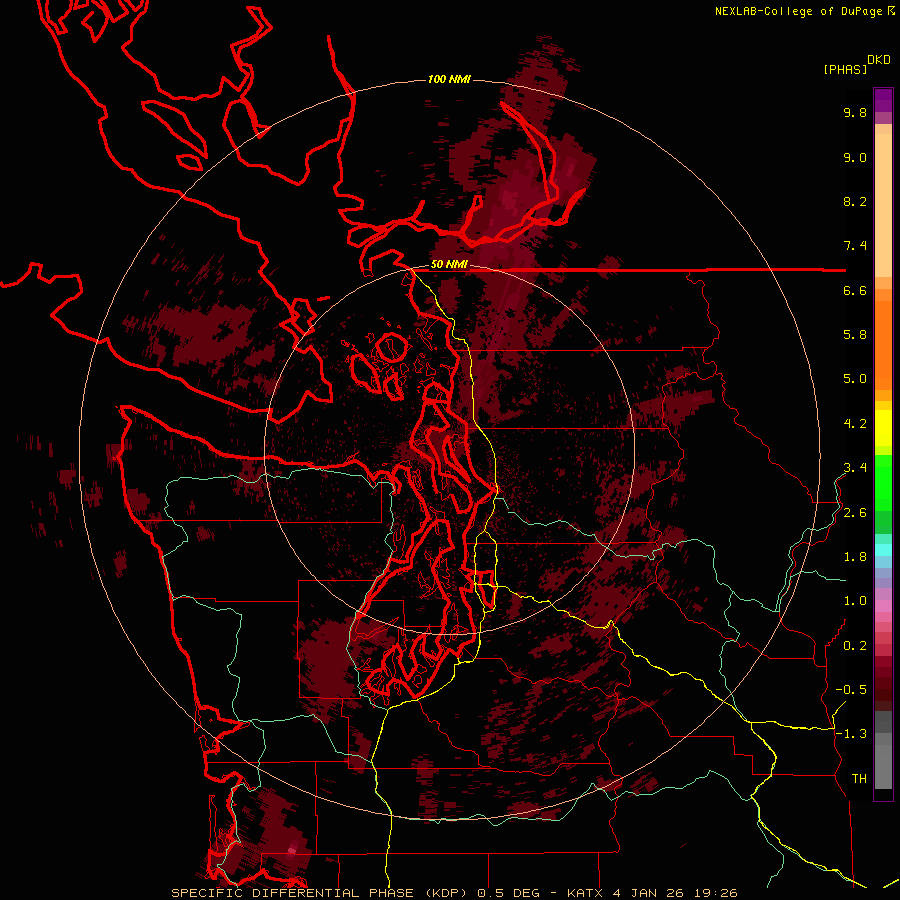The width and height of the screenshot is (900, 900).
Task: Click the 0.5 DEG elevation text
Action: (x=509, y=893)
